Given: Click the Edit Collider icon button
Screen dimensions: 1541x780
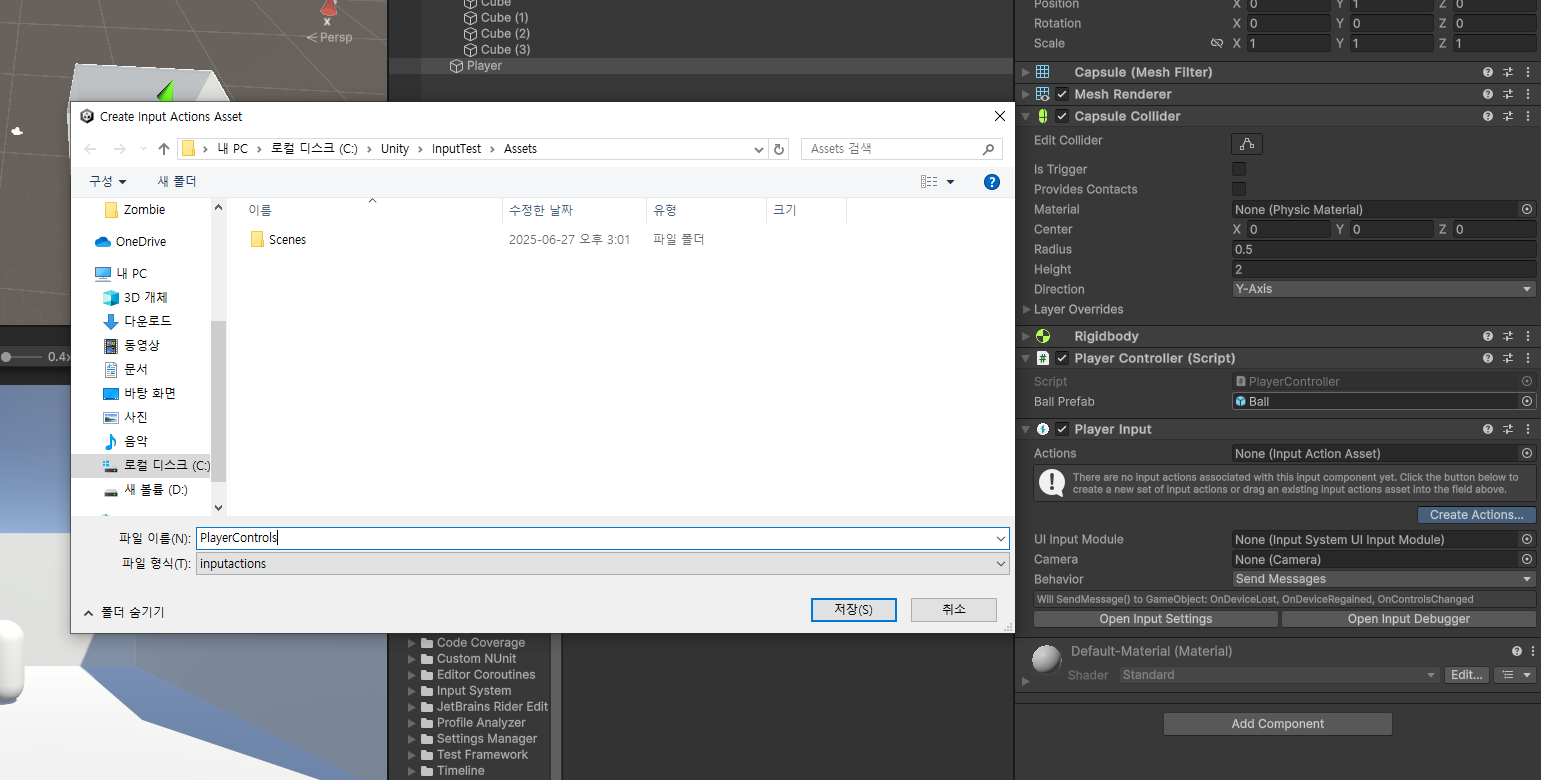Looking at the screenshot, I should (x=1246, y=143).
